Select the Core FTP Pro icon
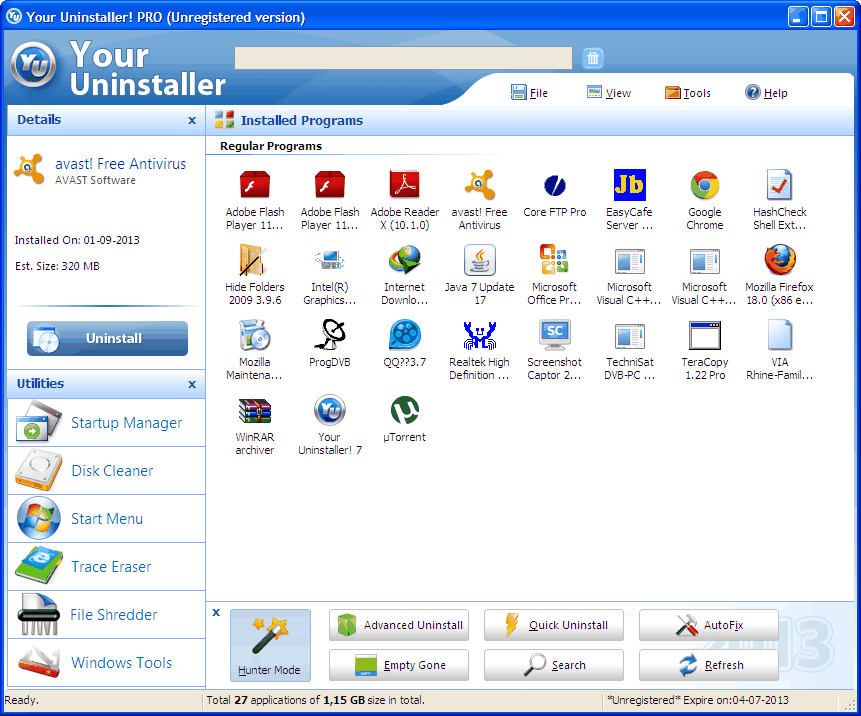This screenshot has height=716, width=861. click(555, 185)
